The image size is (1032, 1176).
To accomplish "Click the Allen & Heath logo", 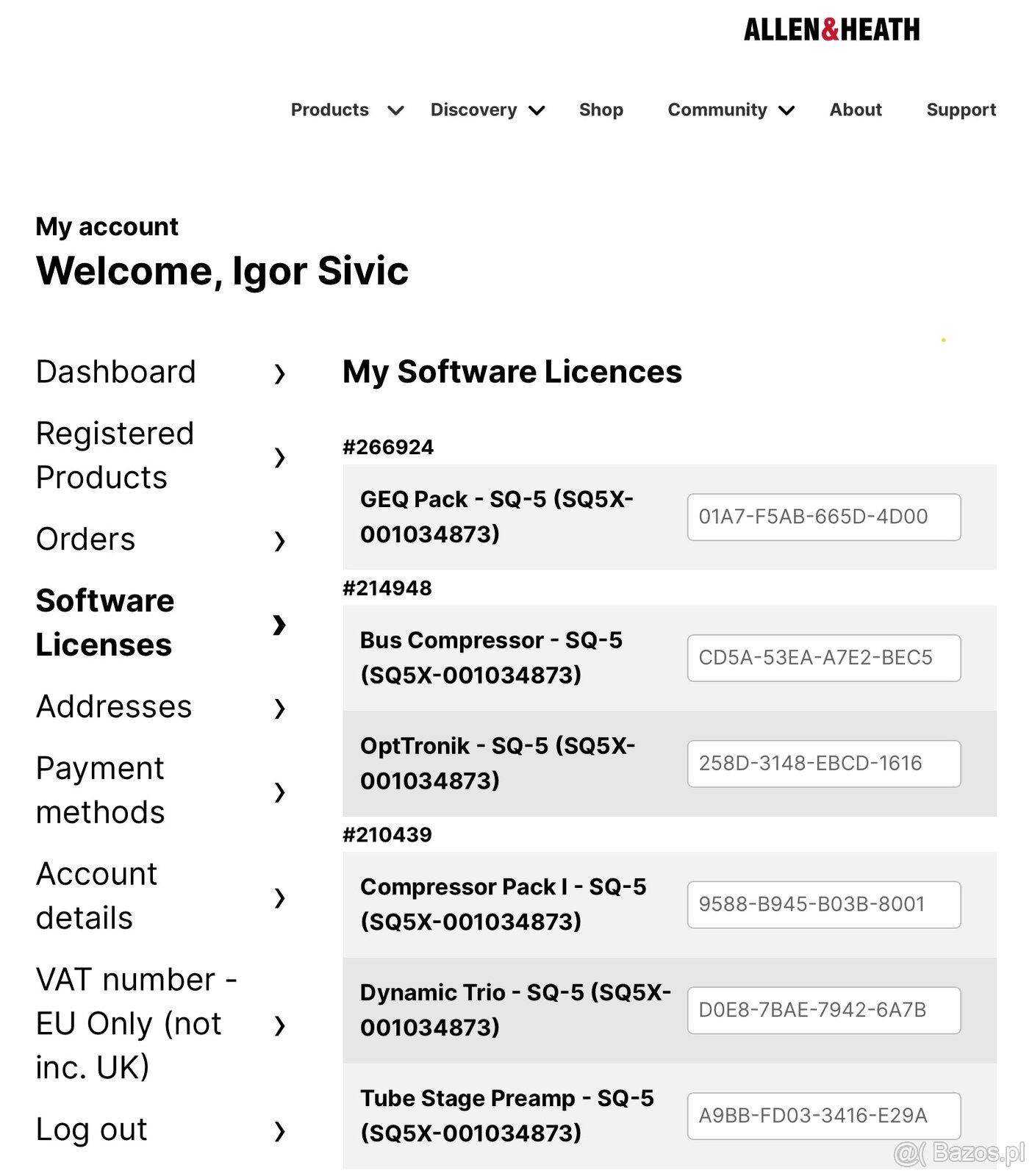I will 831,29.
